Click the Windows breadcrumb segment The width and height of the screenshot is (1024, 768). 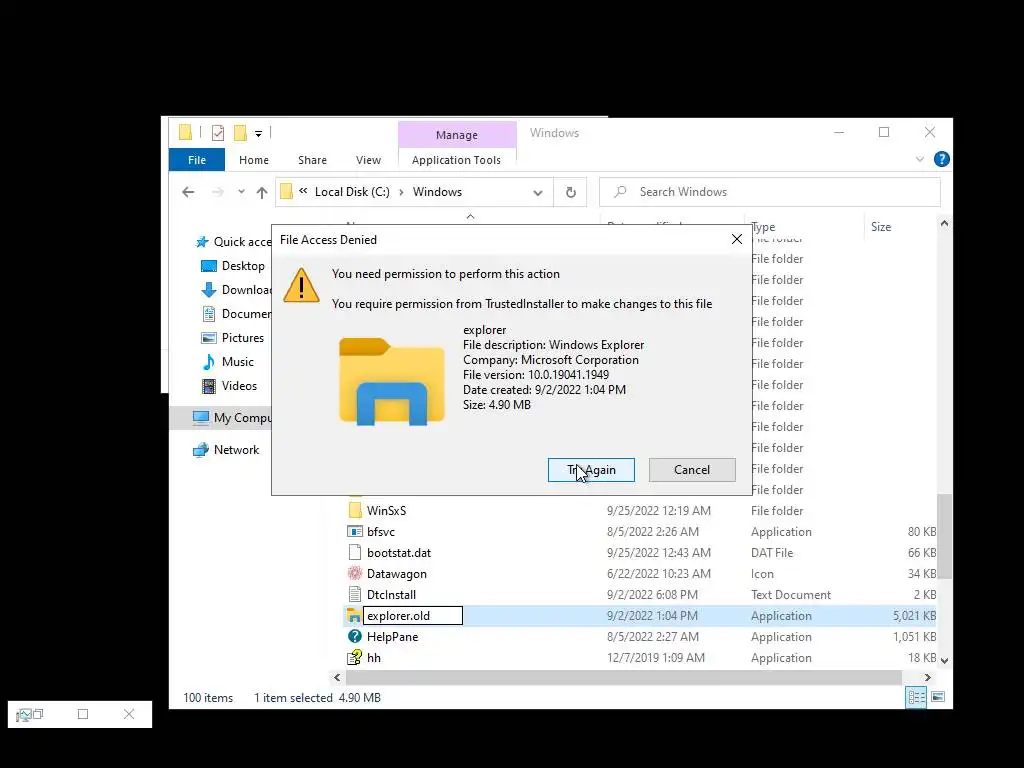coord(437,192)
